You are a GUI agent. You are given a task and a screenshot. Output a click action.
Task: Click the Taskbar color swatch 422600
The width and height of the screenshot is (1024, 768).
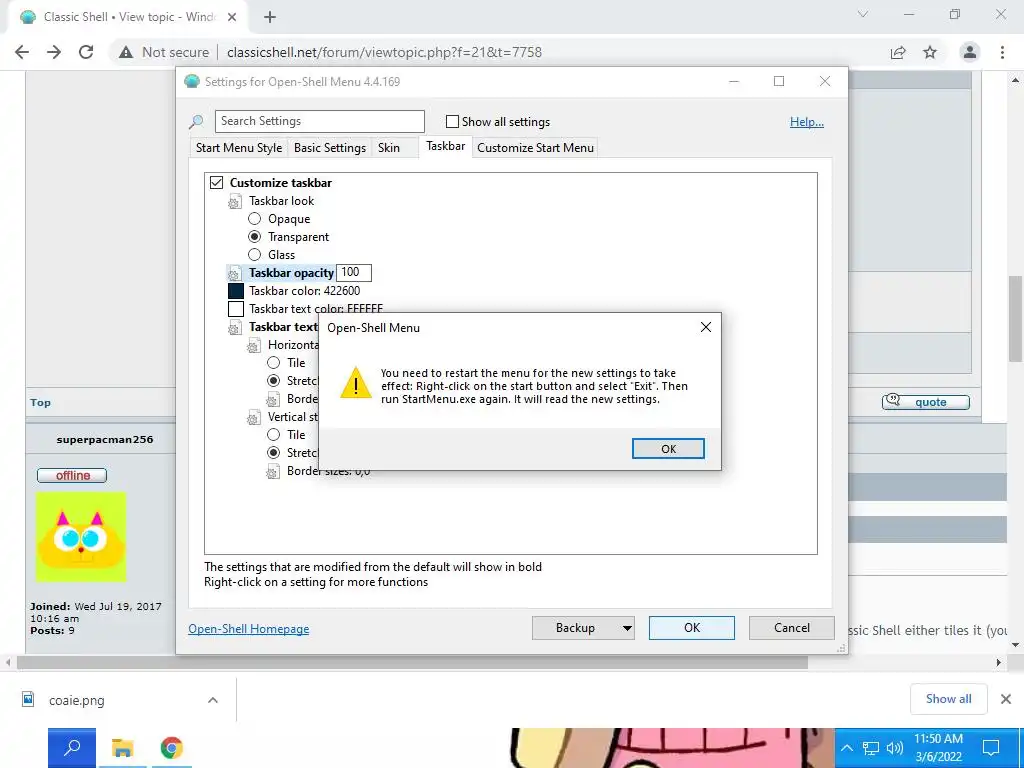[236, 291]
